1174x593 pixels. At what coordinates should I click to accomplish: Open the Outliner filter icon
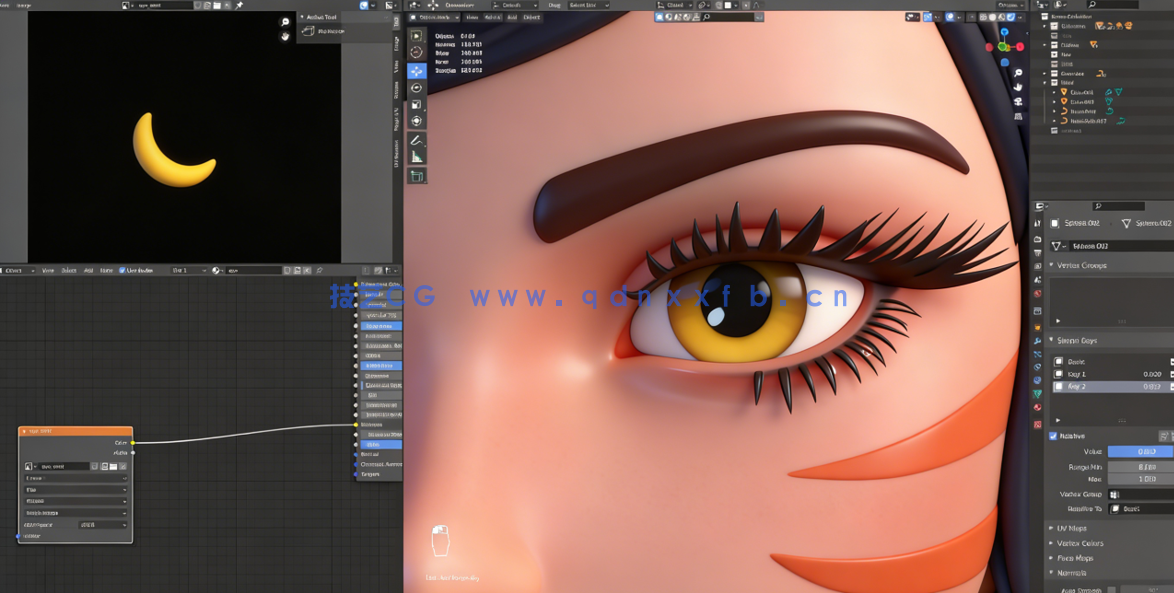pos(1059,4)
